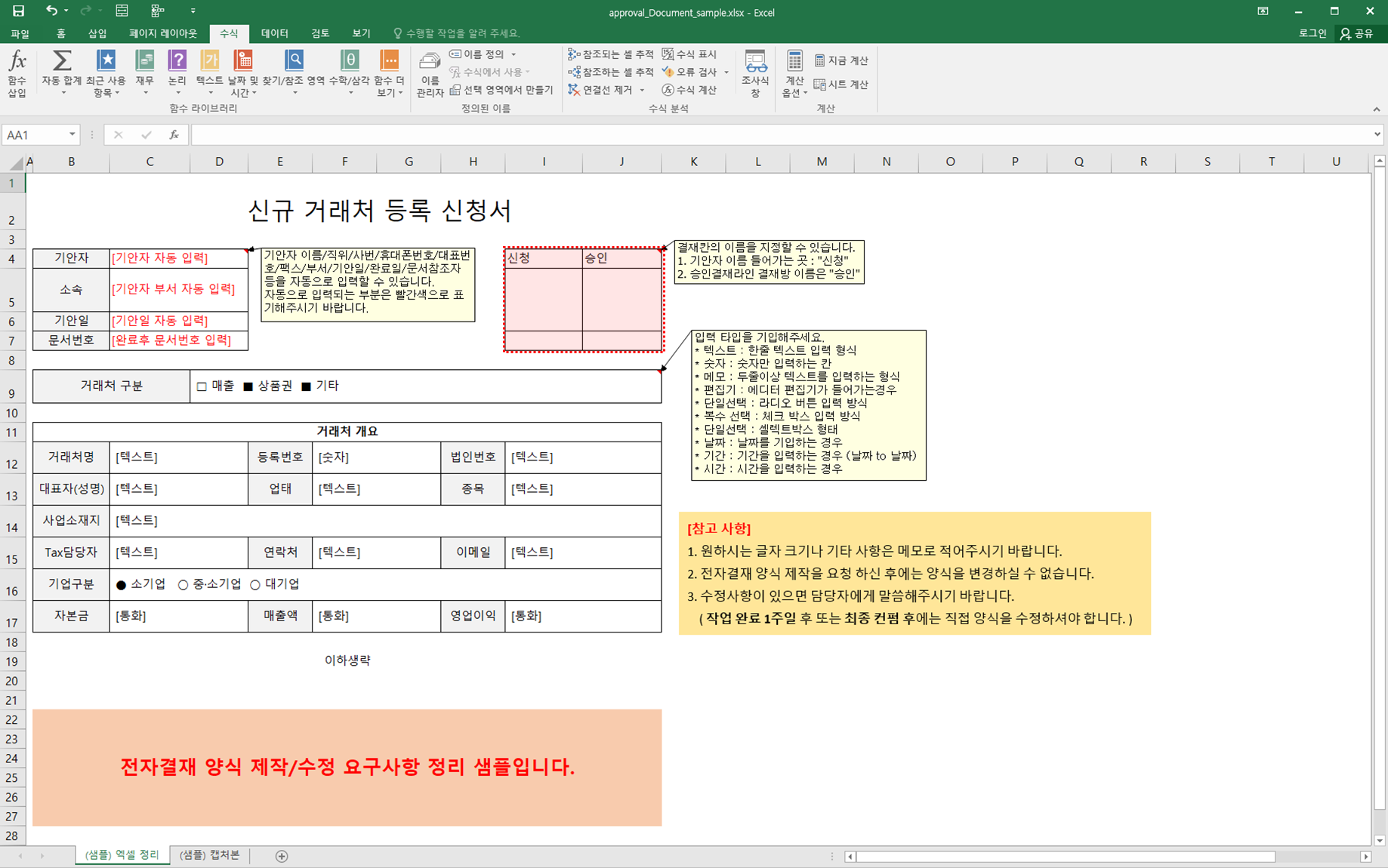The height and width of the screenshot is (868, 1388).
Task: Select the 중·소기업 radio option
Action: pos(183,585)
